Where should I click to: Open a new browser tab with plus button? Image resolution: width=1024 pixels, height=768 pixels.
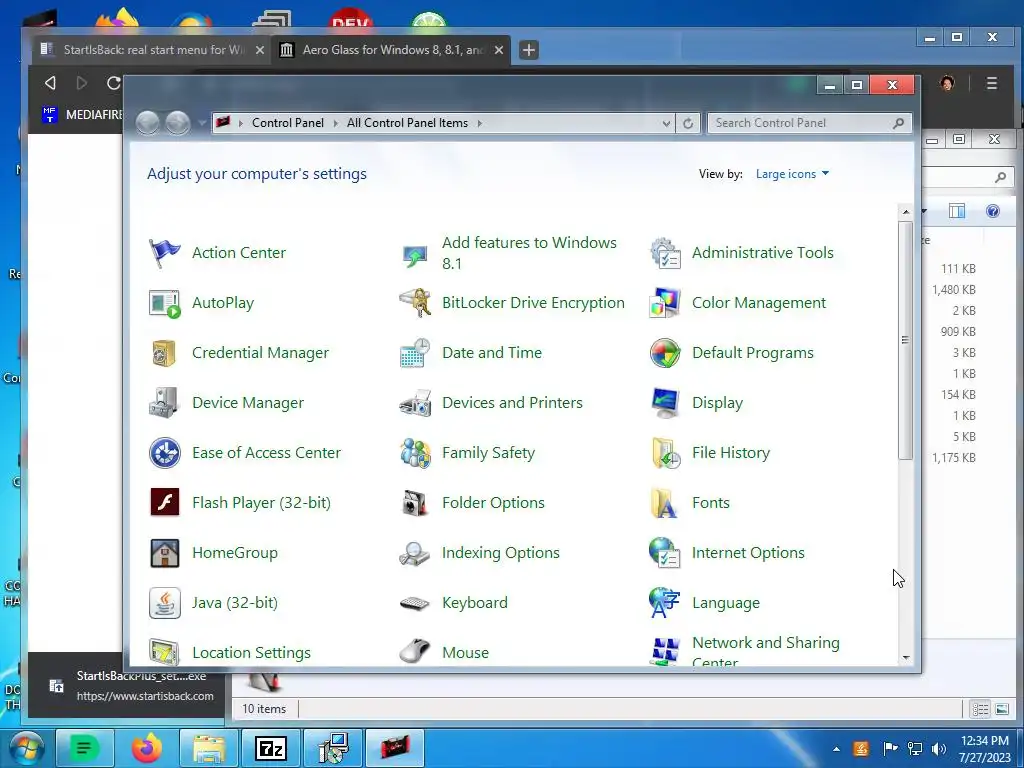pyautogui.click(x=529, y=50)
